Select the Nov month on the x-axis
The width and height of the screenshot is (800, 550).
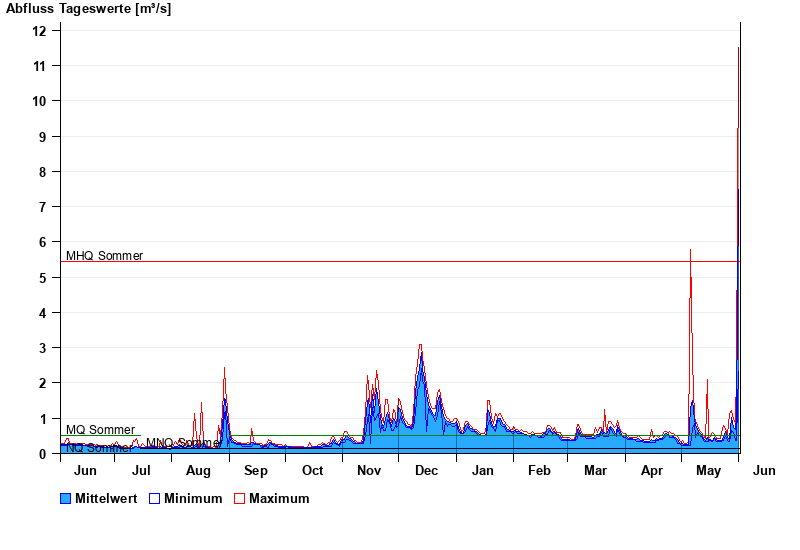tap(369, 471)
